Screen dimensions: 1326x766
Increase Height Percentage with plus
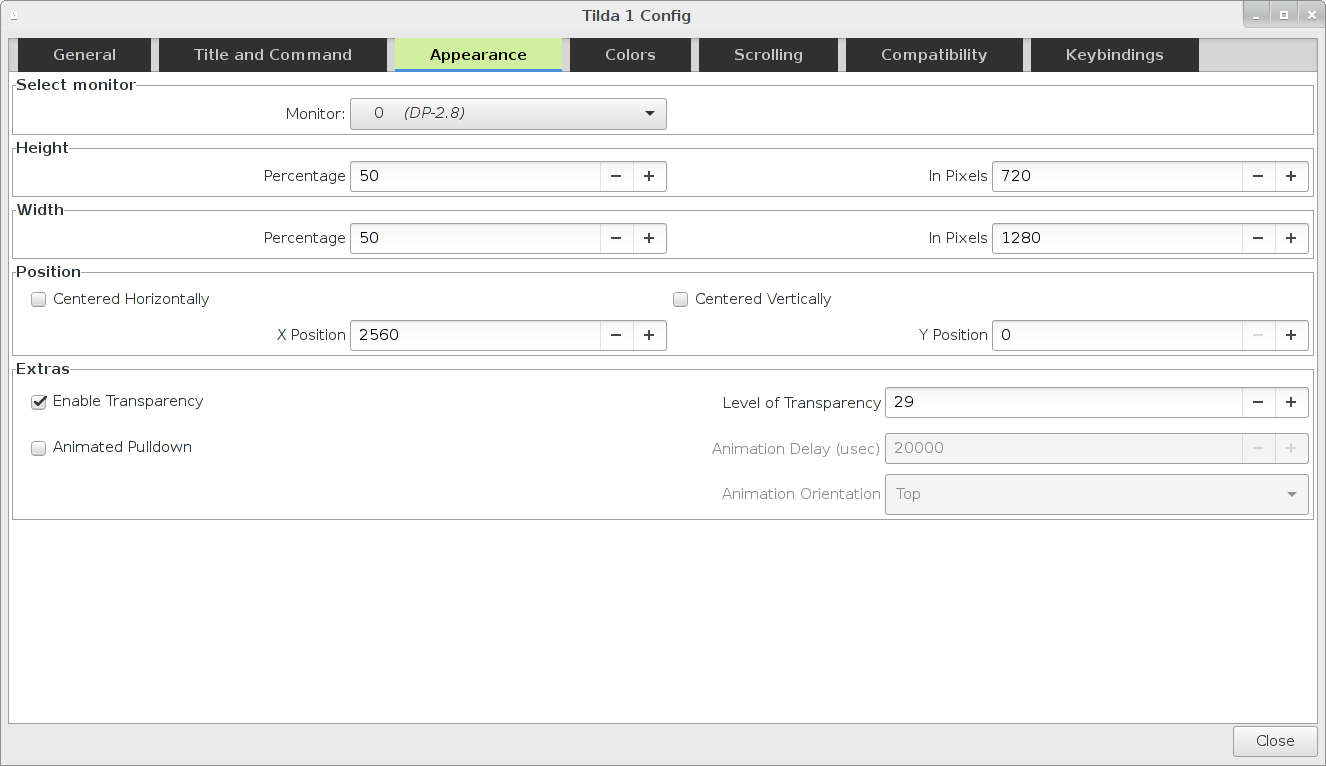[649, 176]
